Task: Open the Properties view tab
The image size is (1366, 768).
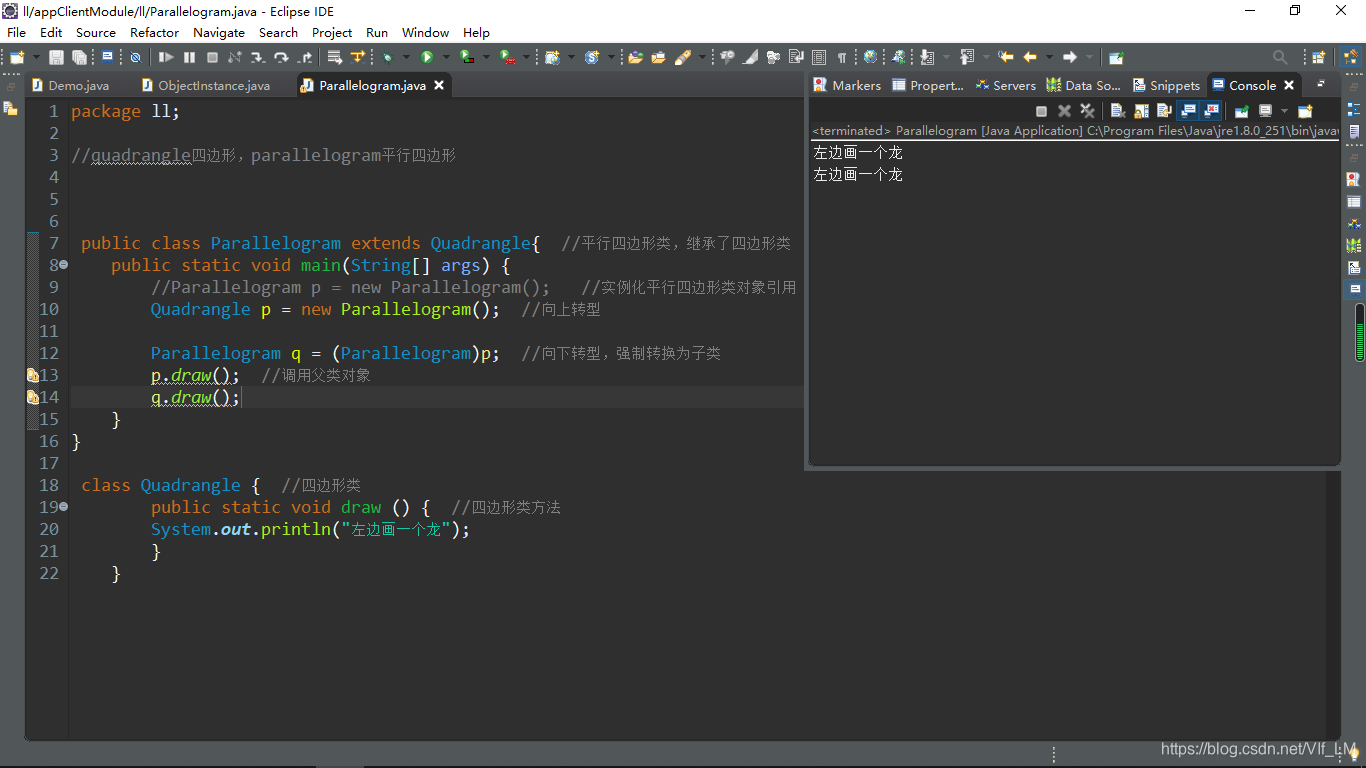Action: click(x=928, y=85)
